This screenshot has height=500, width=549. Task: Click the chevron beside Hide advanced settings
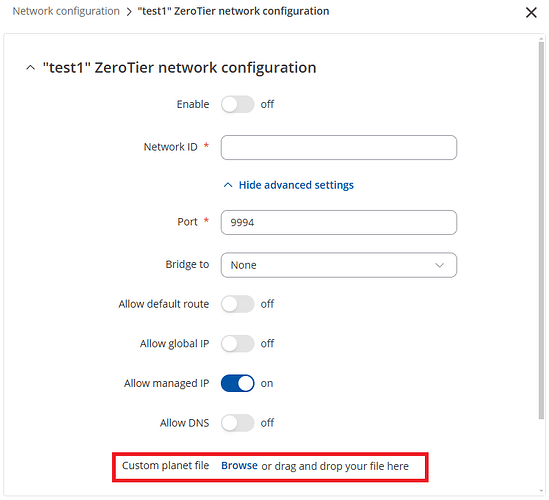(228, 185)
